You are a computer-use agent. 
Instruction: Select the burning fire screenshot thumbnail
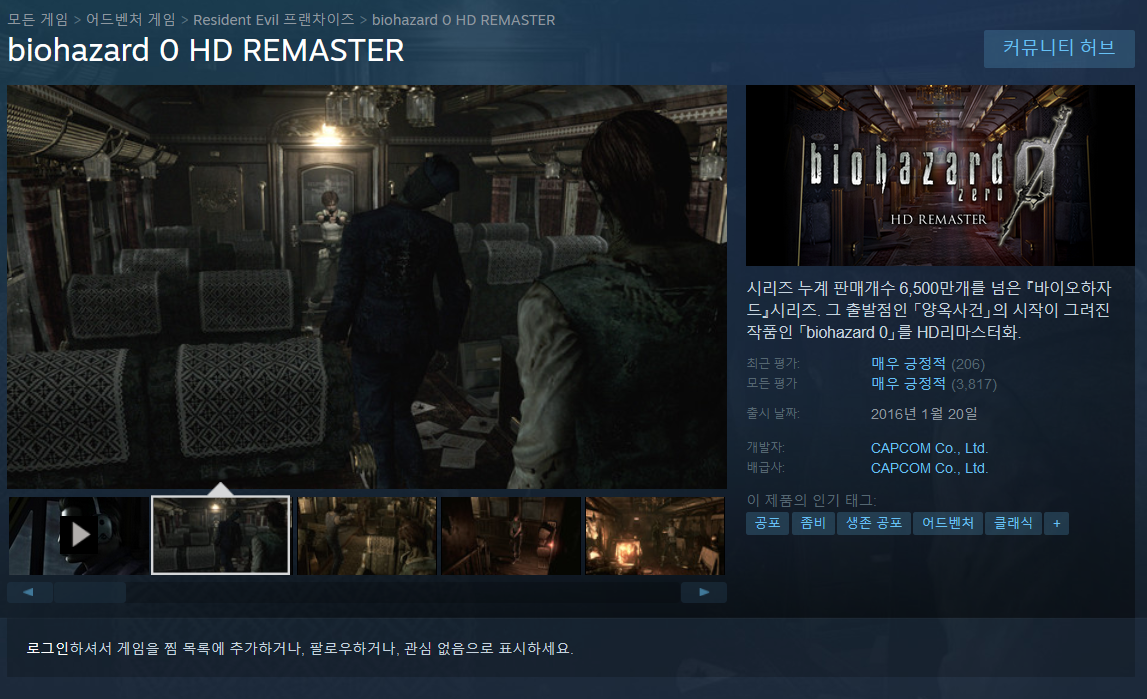(x=655, y=535)
